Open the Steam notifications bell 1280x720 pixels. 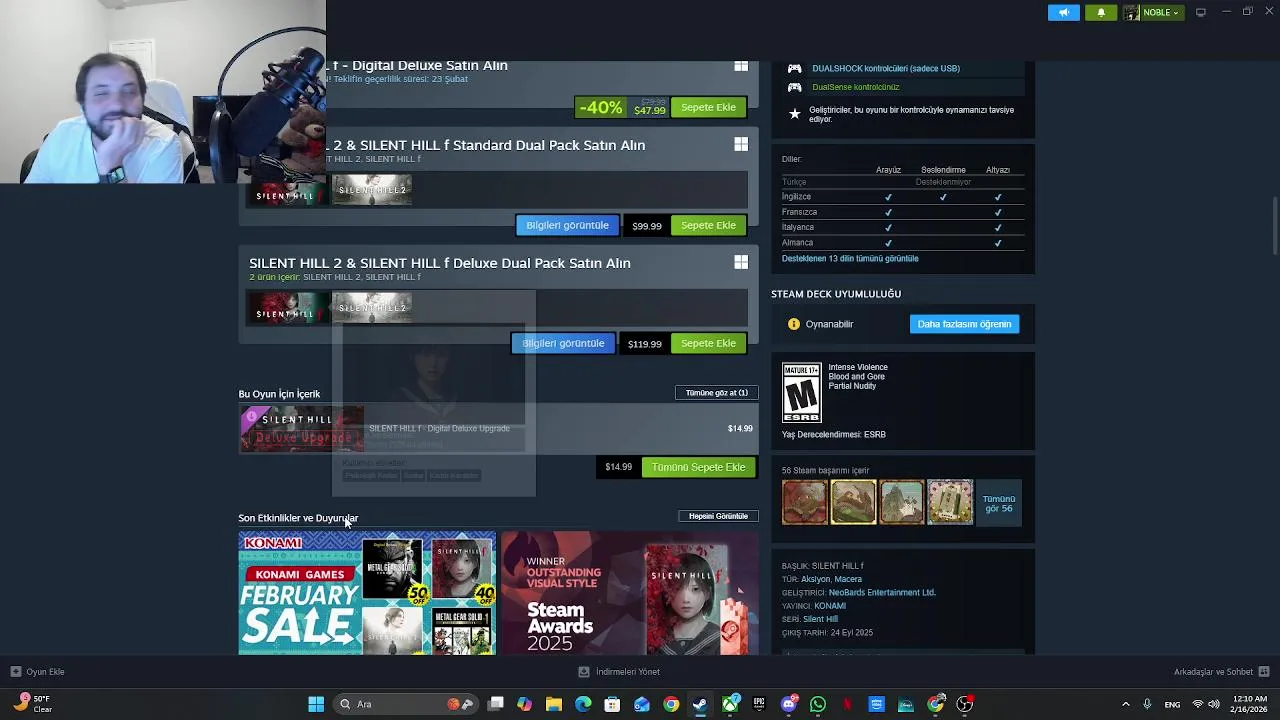click(1101, 13)
